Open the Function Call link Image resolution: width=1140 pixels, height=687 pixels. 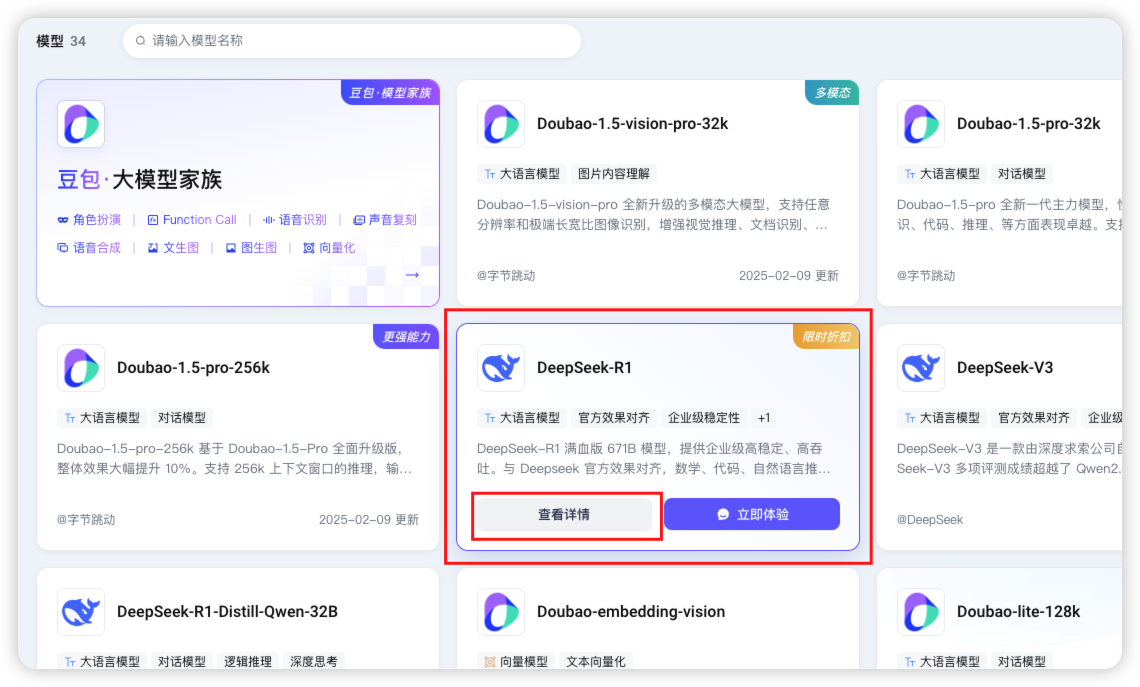pos(192,220)
